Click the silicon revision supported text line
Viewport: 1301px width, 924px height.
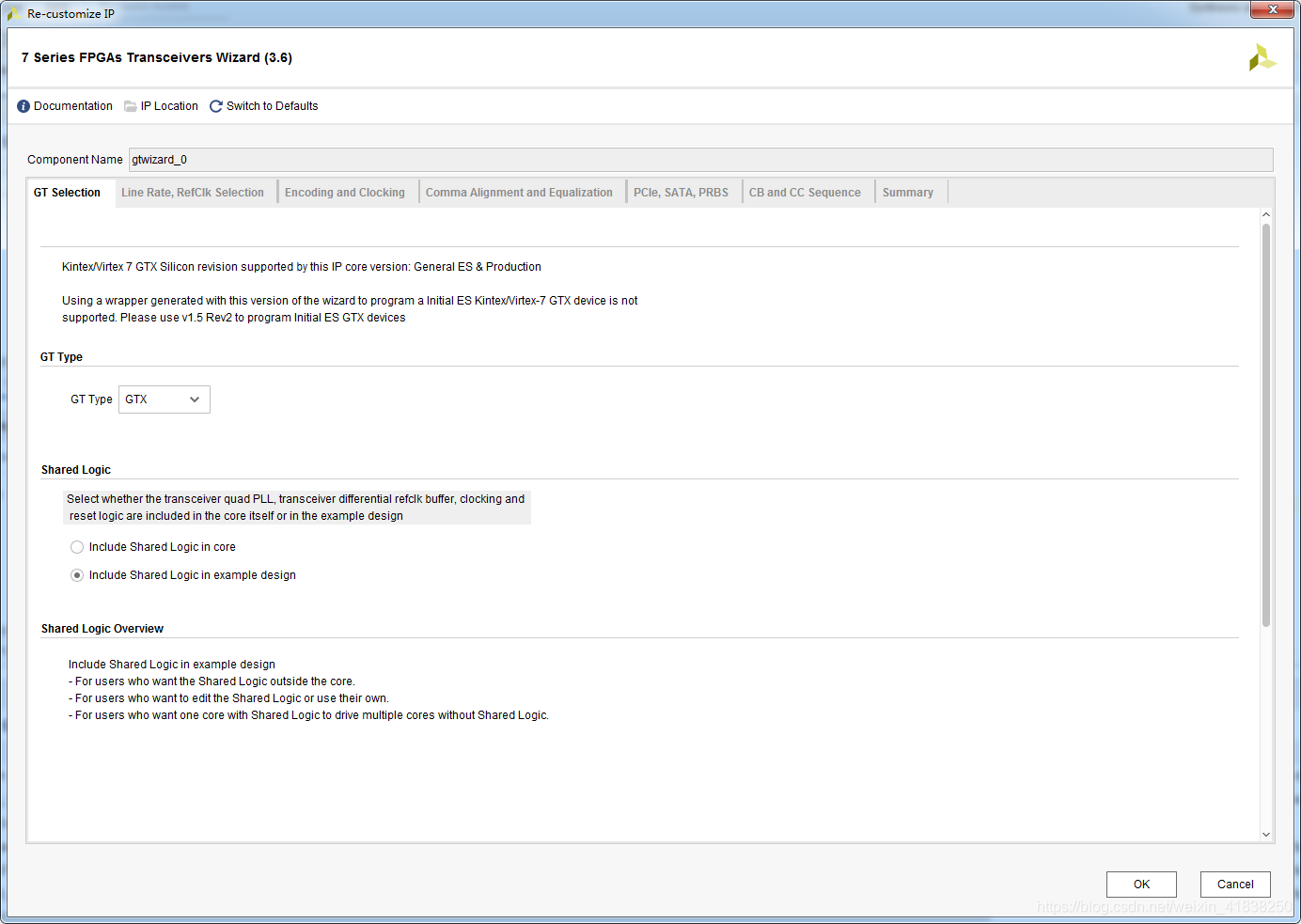point(302,267)
